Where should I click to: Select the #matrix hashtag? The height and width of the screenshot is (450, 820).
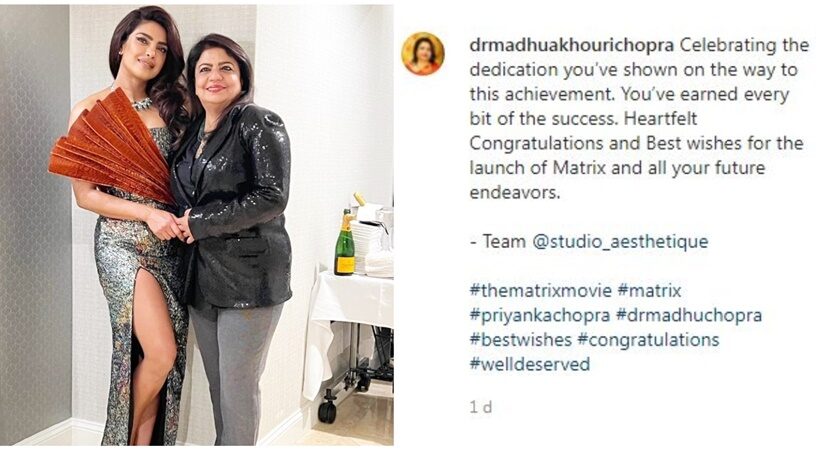pyautogui.click(x=649, y=290)
